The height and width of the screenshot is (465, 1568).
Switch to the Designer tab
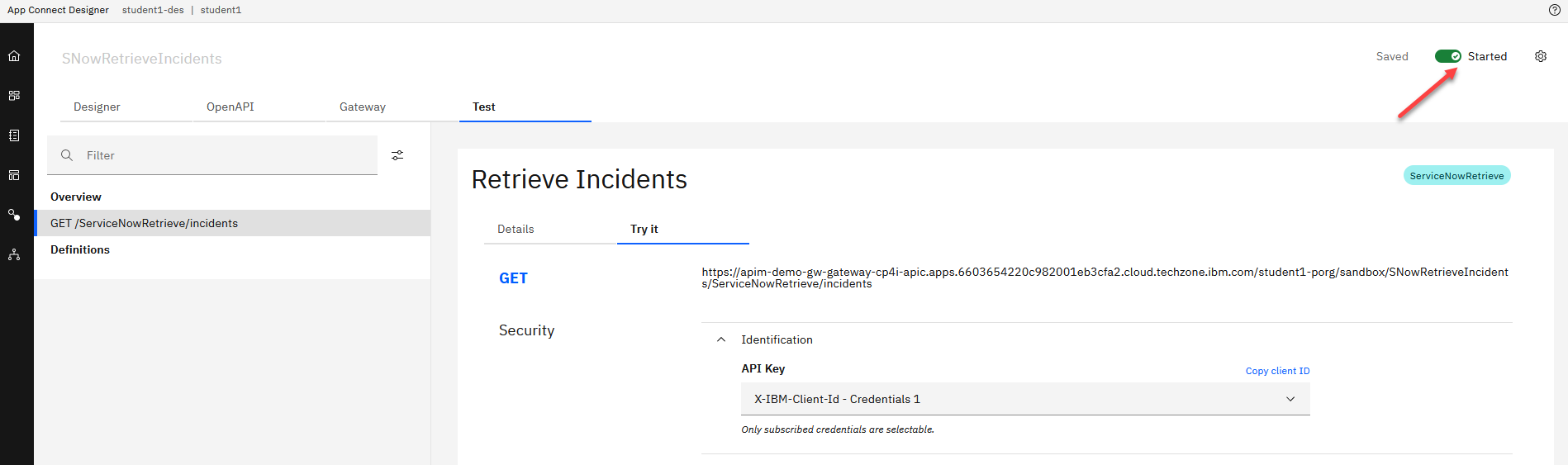[97, 107]
